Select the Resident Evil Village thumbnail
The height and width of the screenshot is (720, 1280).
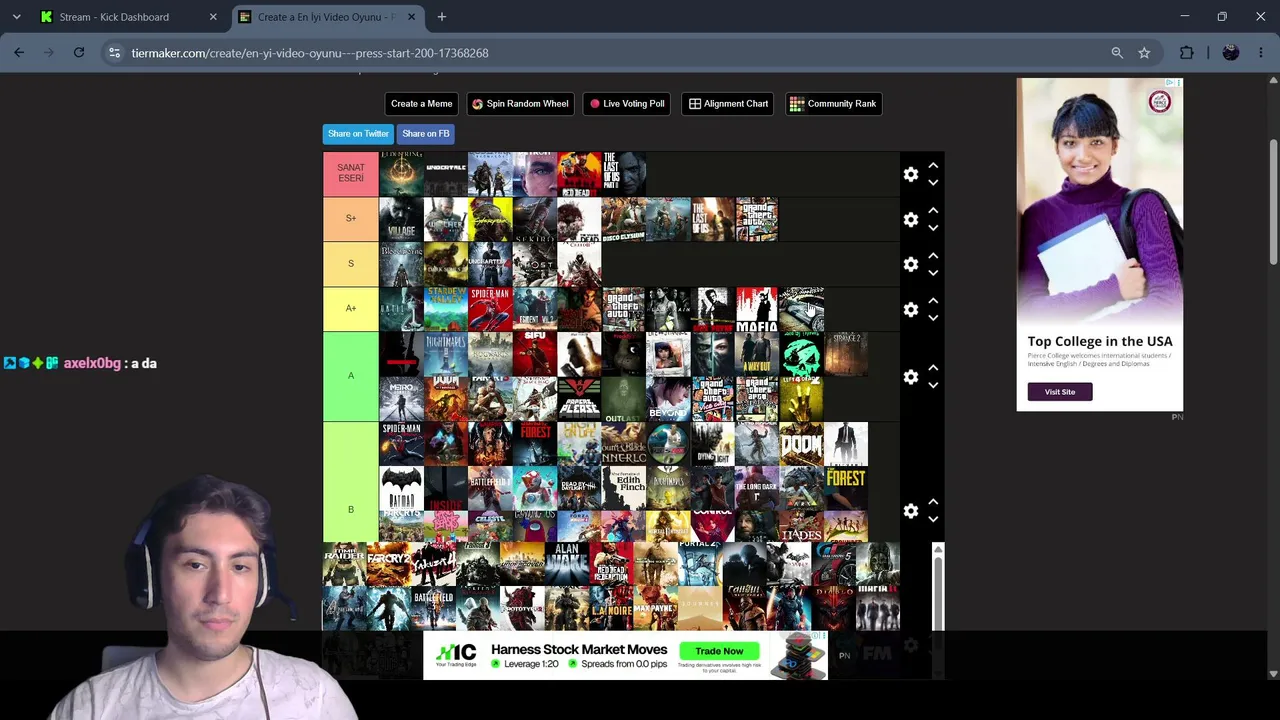[x=401, y=219]
